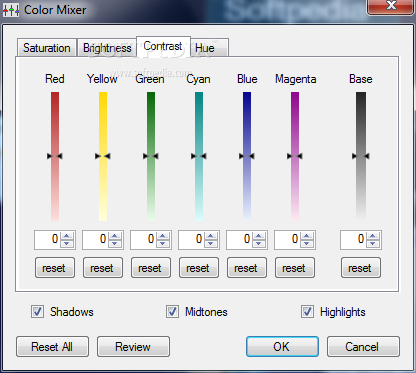Decrease the Cyan value with down arrow
The height and width of the screenshot is (373, 416).
point(211,243)
